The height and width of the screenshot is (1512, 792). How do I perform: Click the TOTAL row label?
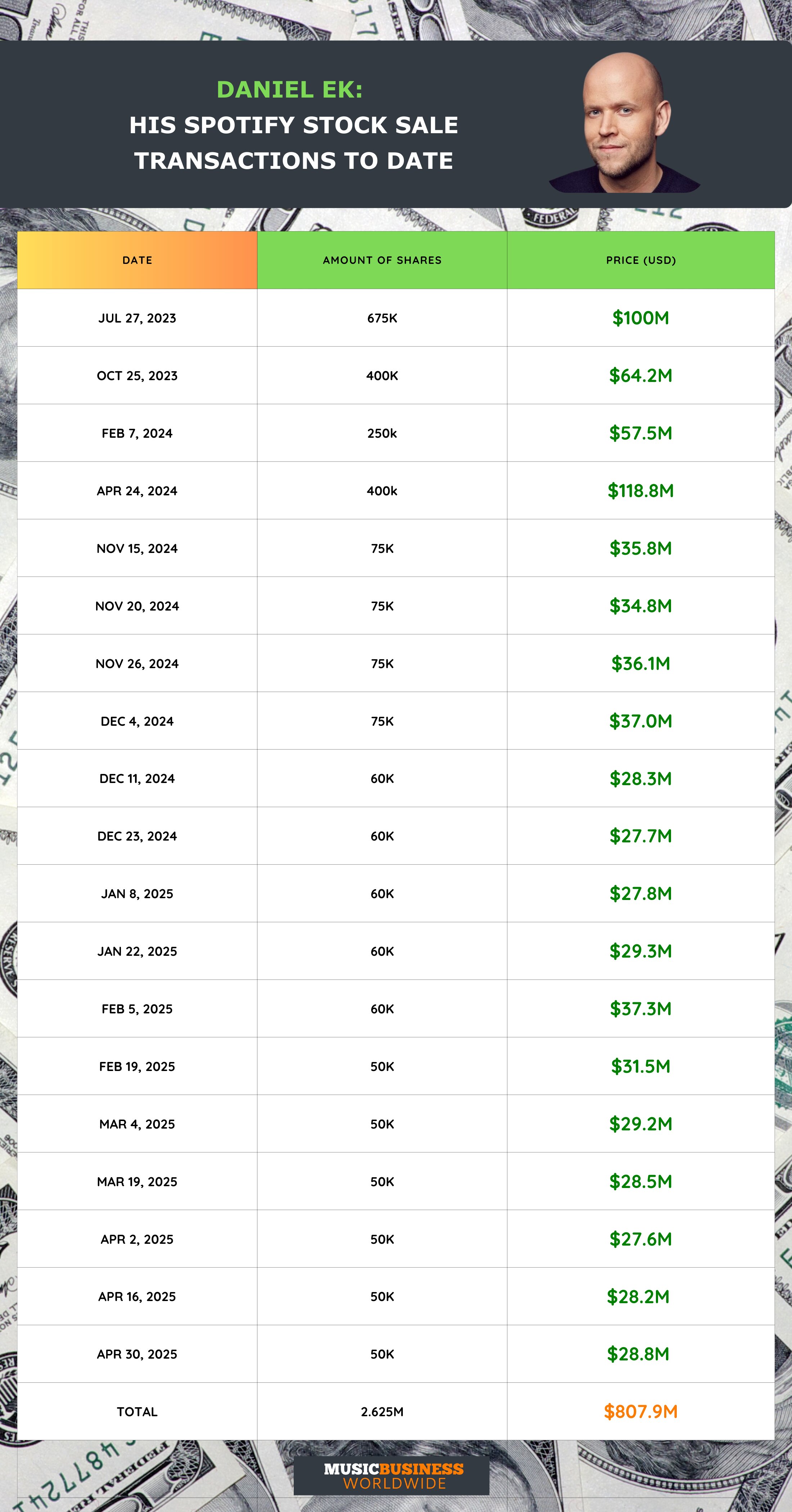[137, 1412]
